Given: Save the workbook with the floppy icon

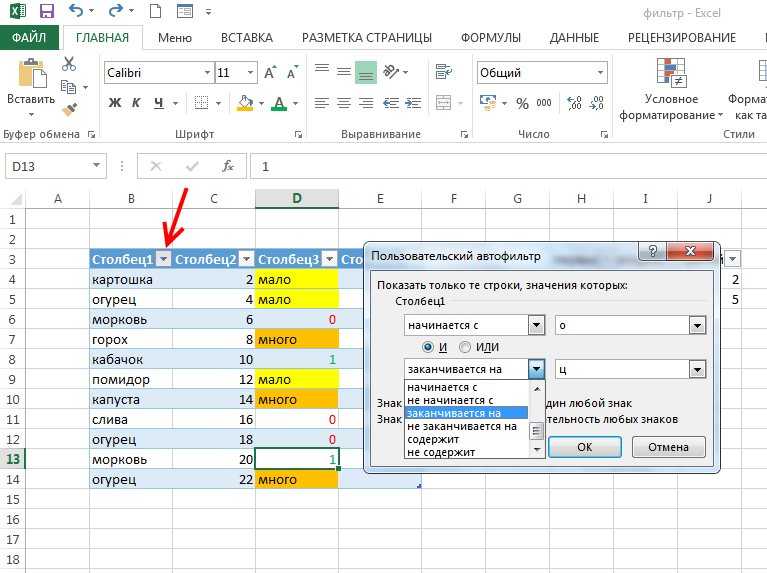Looking at the screenshot, I should click(46, 11).
